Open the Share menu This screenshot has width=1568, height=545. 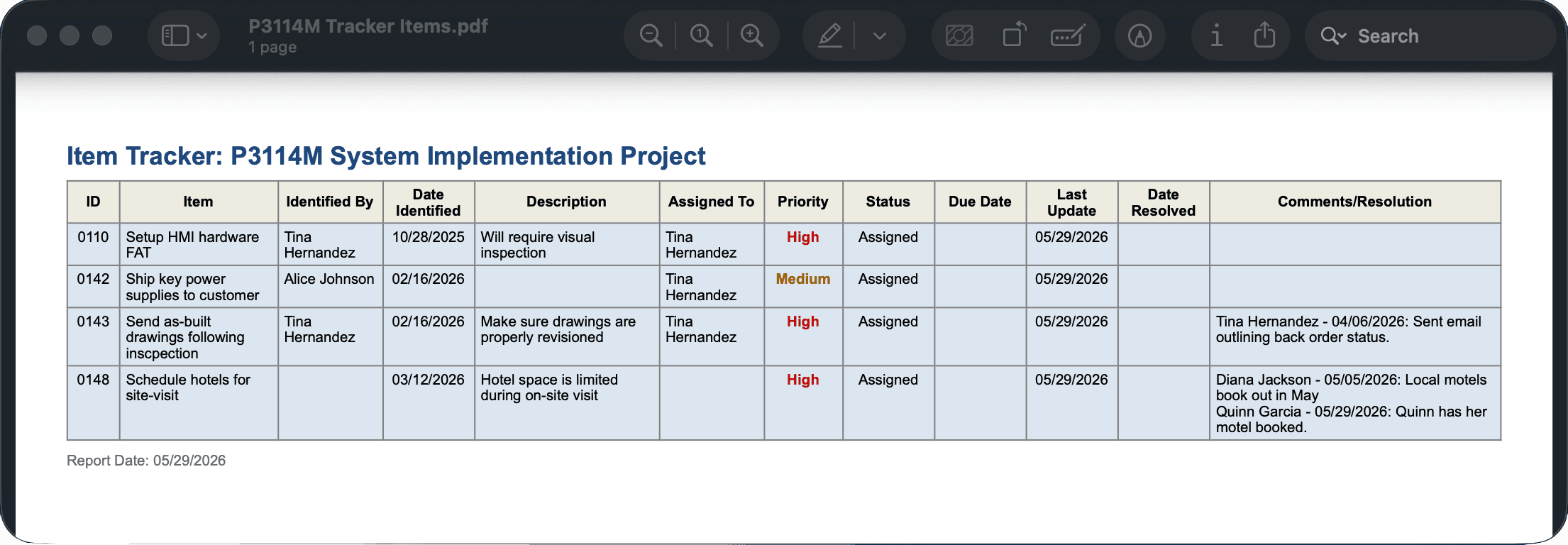pyautogui.click(x=1264, y=35)
